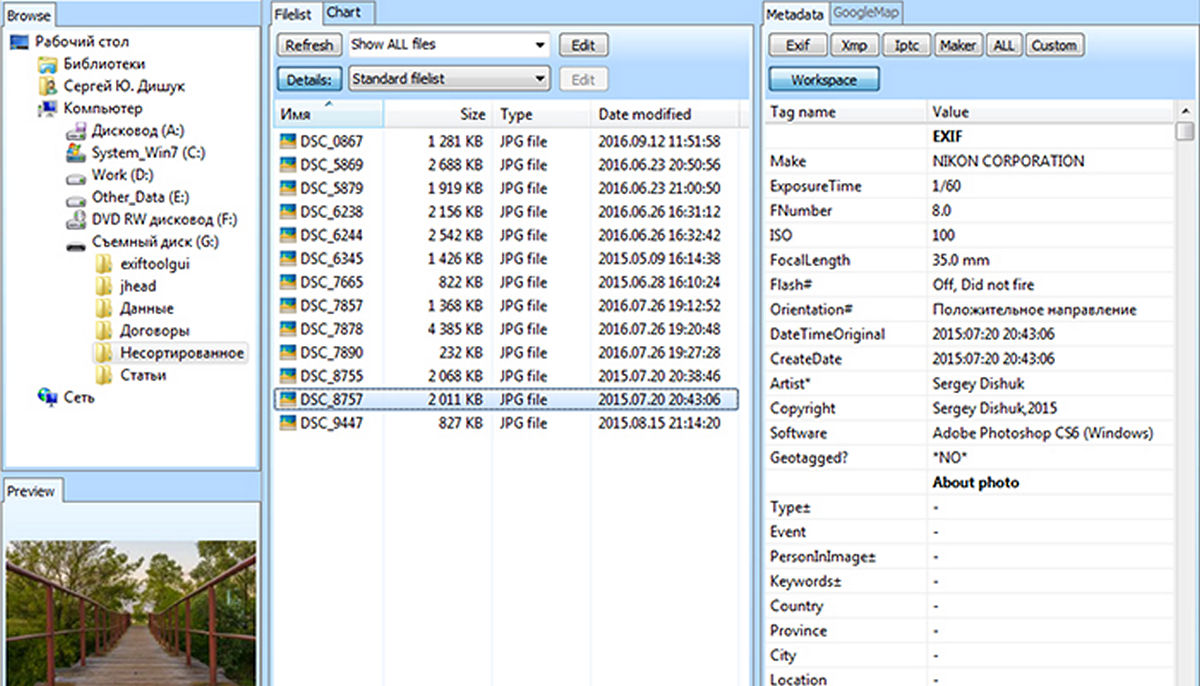This screenshot has height=686, width=1200.
Task: Click the DVD RW drive (F:) icon
Action: (75, 220)
